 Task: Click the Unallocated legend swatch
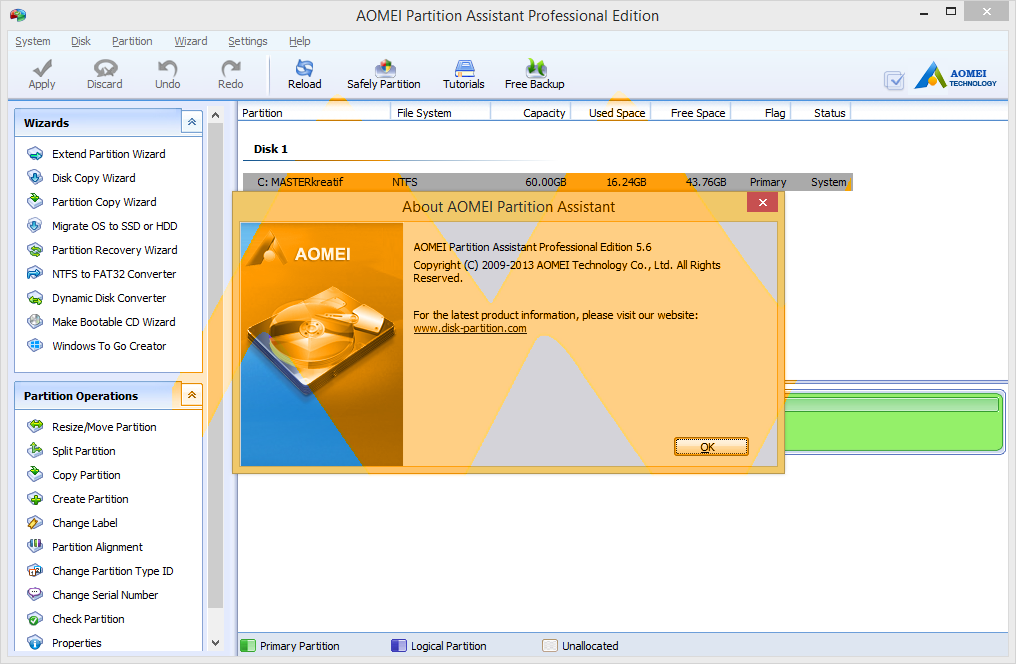pyautogui.click(x=549, y=646)
